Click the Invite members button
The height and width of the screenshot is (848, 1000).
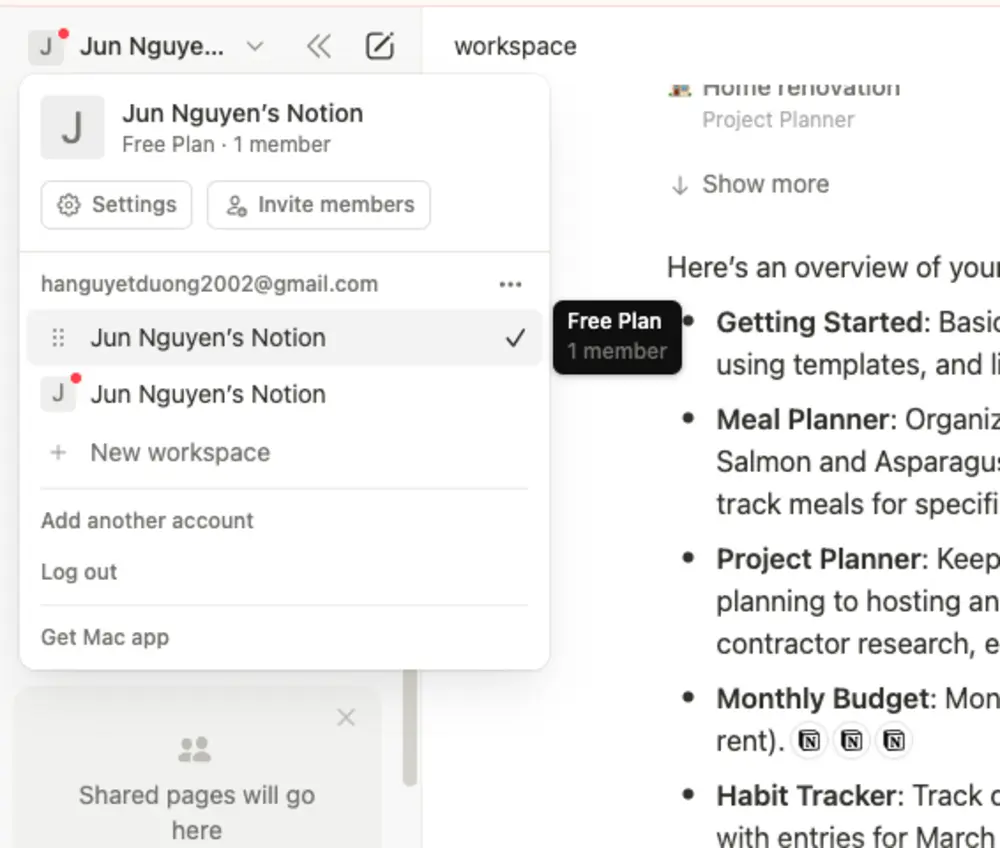319,205
